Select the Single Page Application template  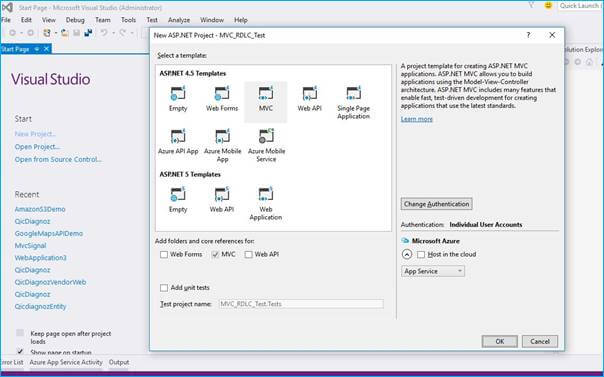(x=353, y=103)
